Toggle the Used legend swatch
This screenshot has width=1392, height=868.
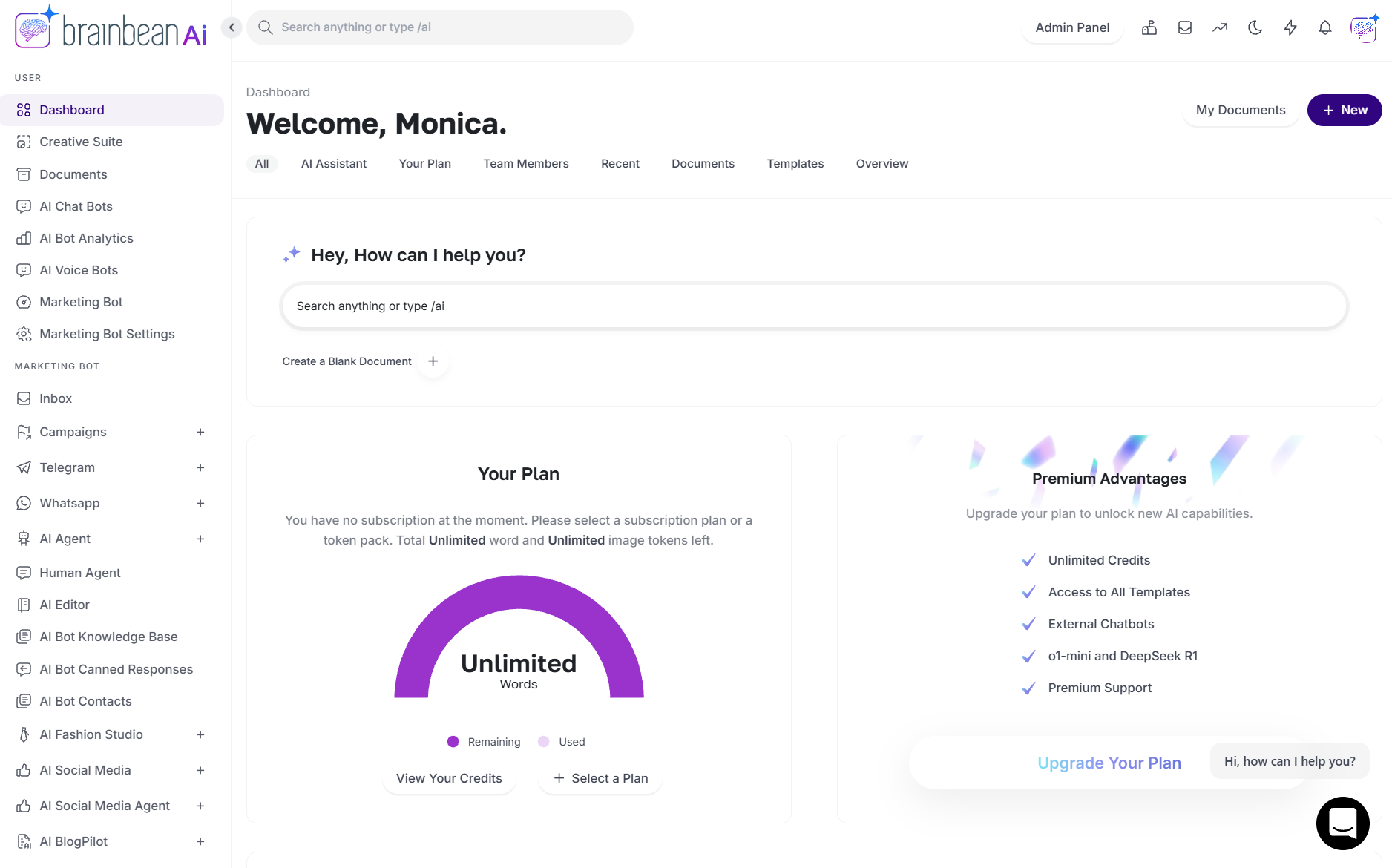coord(544,742)
